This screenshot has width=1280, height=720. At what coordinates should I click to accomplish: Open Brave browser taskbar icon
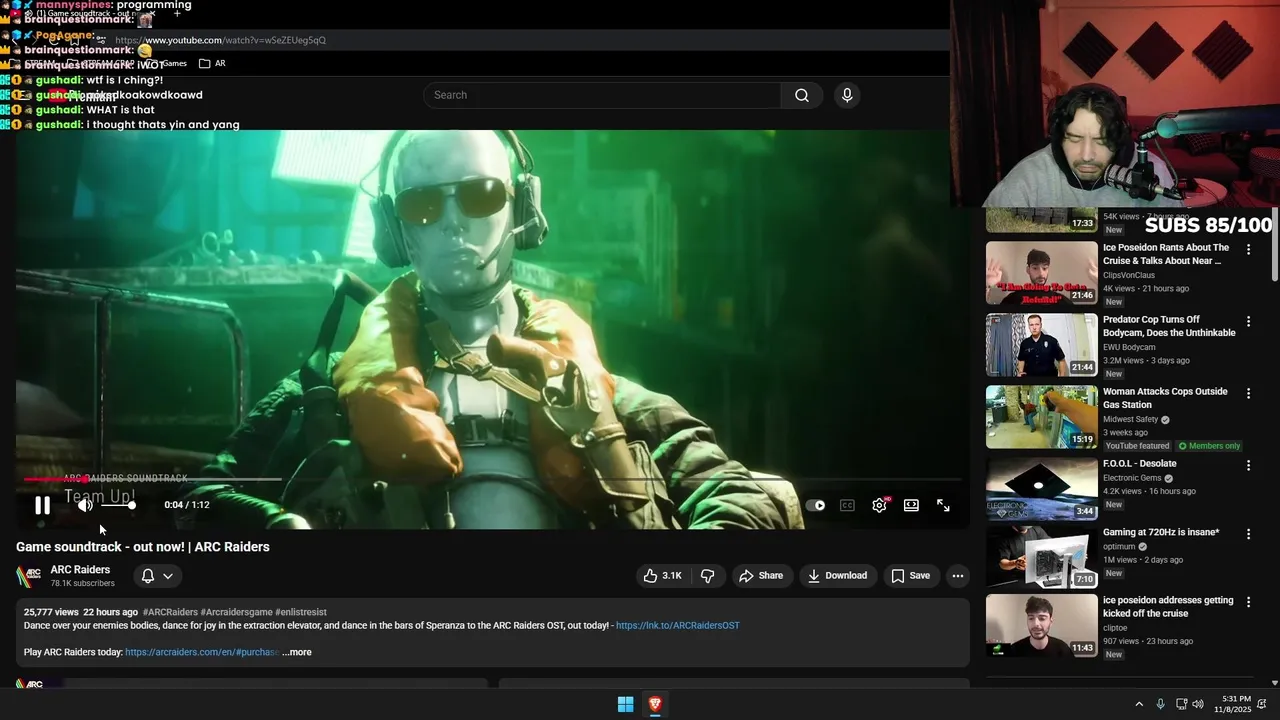pos(655,704)
